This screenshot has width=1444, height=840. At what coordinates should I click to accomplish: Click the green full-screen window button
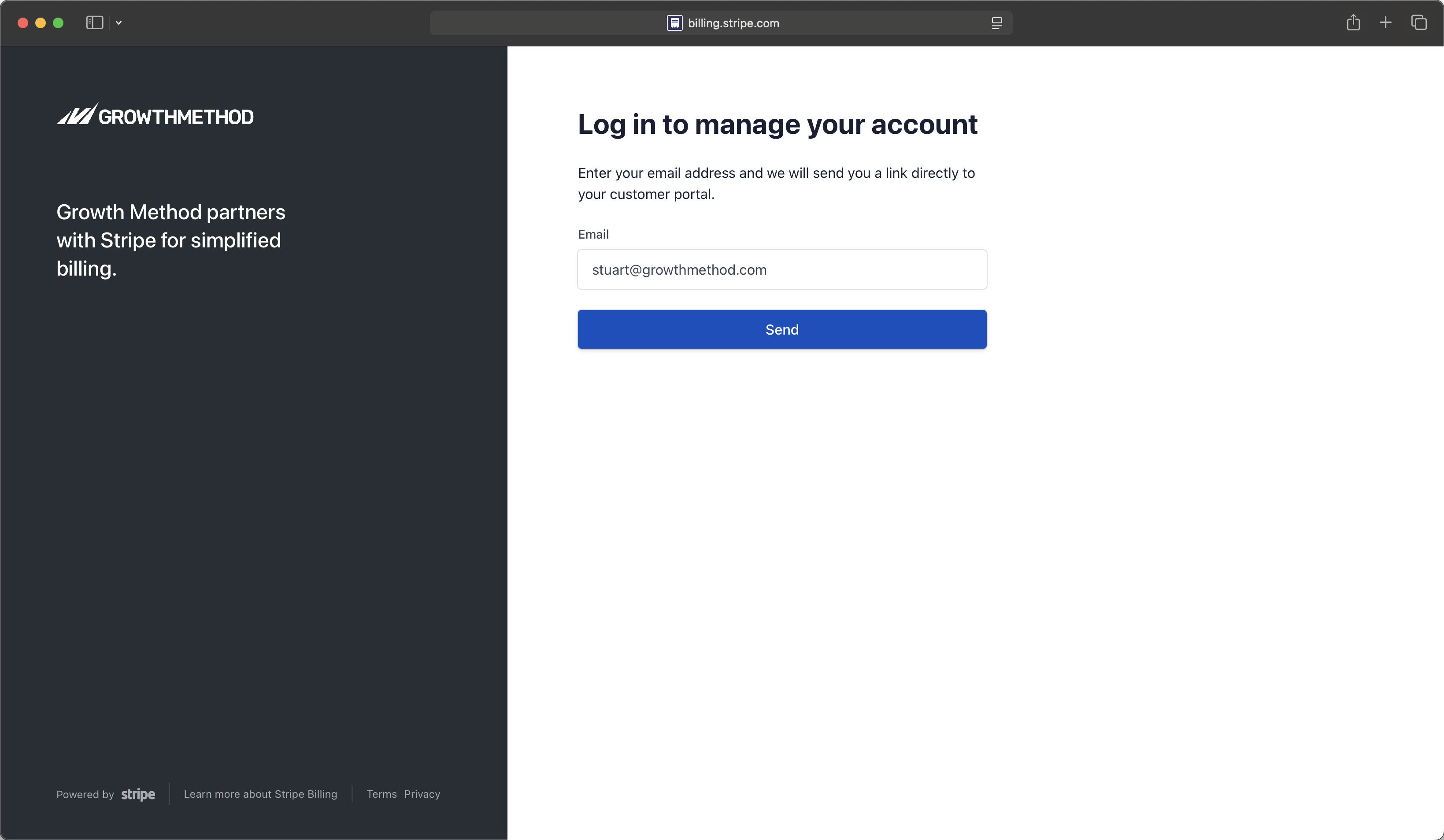point(58,23)
